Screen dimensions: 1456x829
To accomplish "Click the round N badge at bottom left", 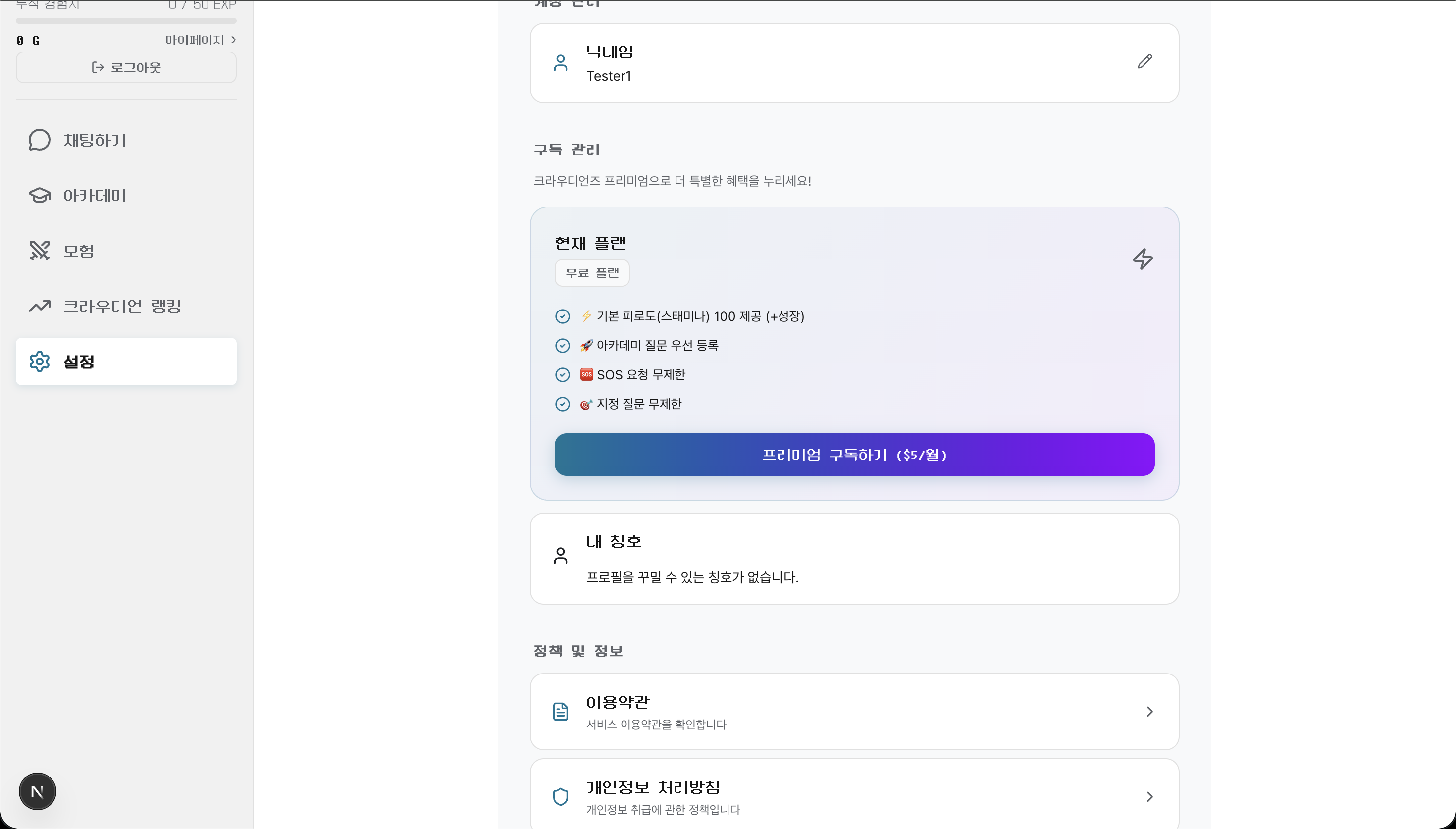I will tap(38, 791).
